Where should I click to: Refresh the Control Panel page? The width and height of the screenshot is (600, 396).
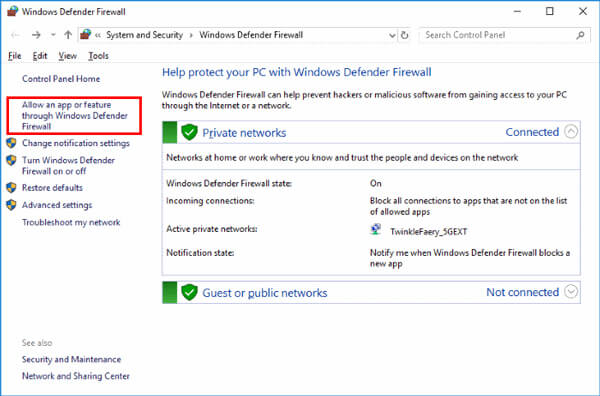404,35
